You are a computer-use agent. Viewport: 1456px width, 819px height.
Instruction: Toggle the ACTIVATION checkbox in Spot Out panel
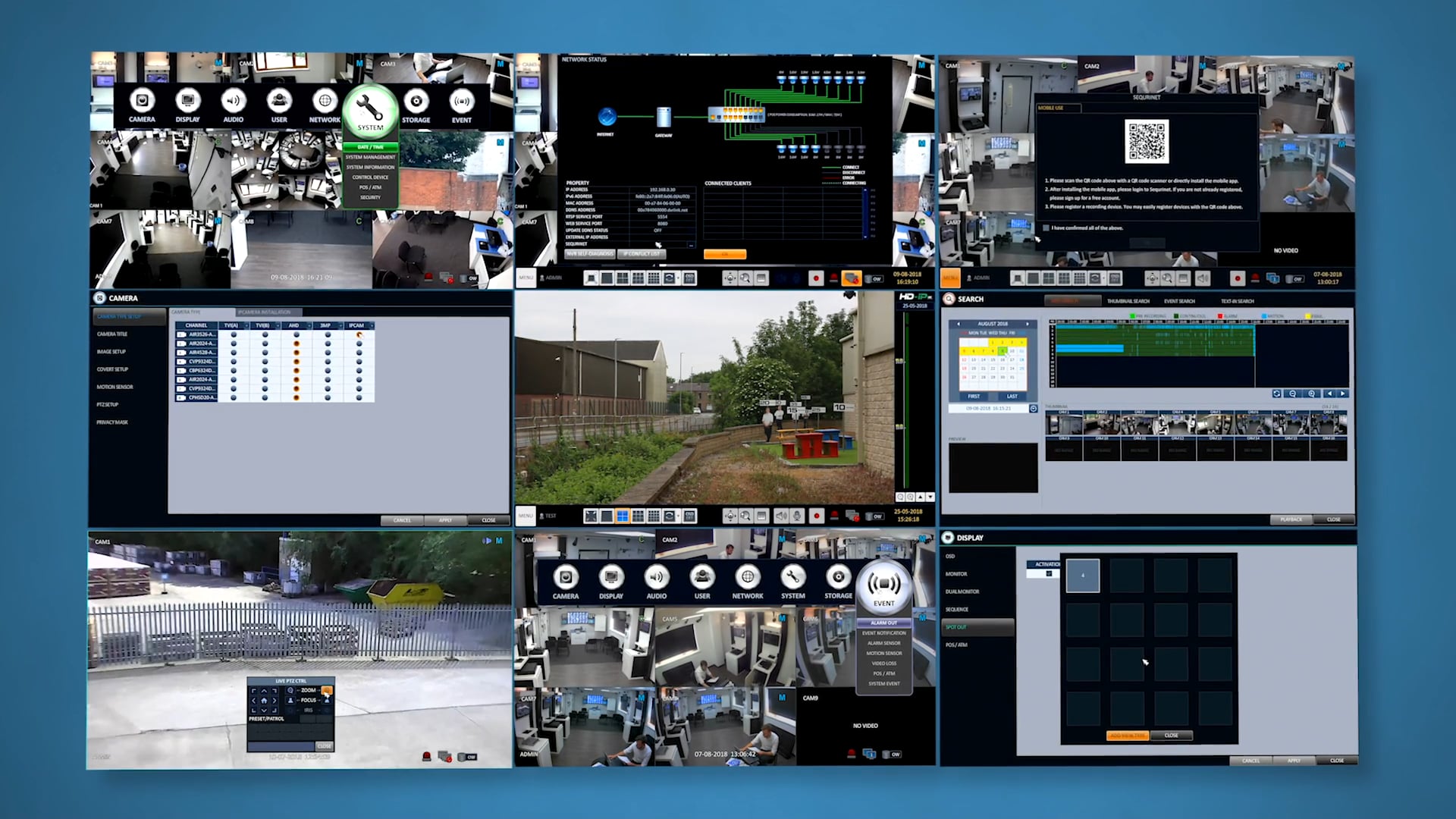tap(1049, 573)
